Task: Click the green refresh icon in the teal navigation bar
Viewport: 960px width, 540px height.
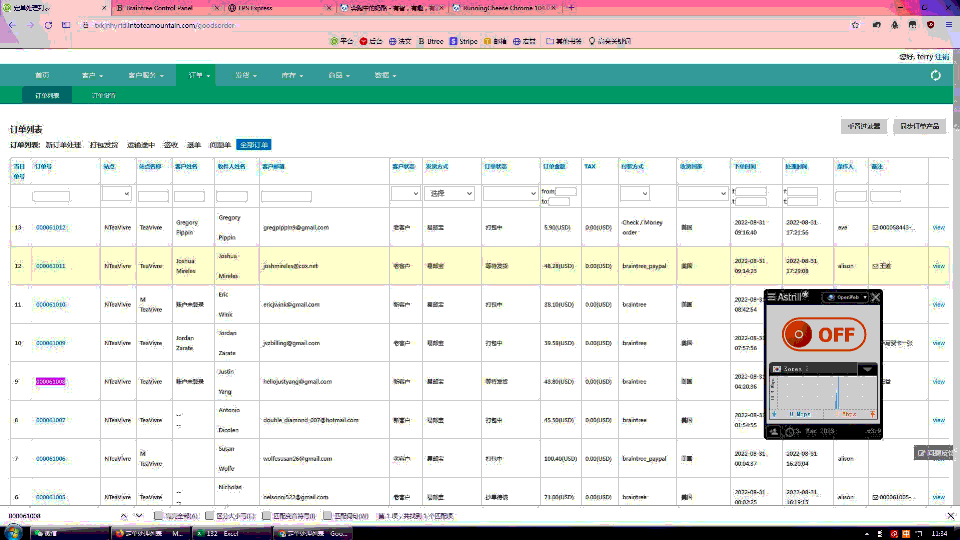Action: (936, 75)
